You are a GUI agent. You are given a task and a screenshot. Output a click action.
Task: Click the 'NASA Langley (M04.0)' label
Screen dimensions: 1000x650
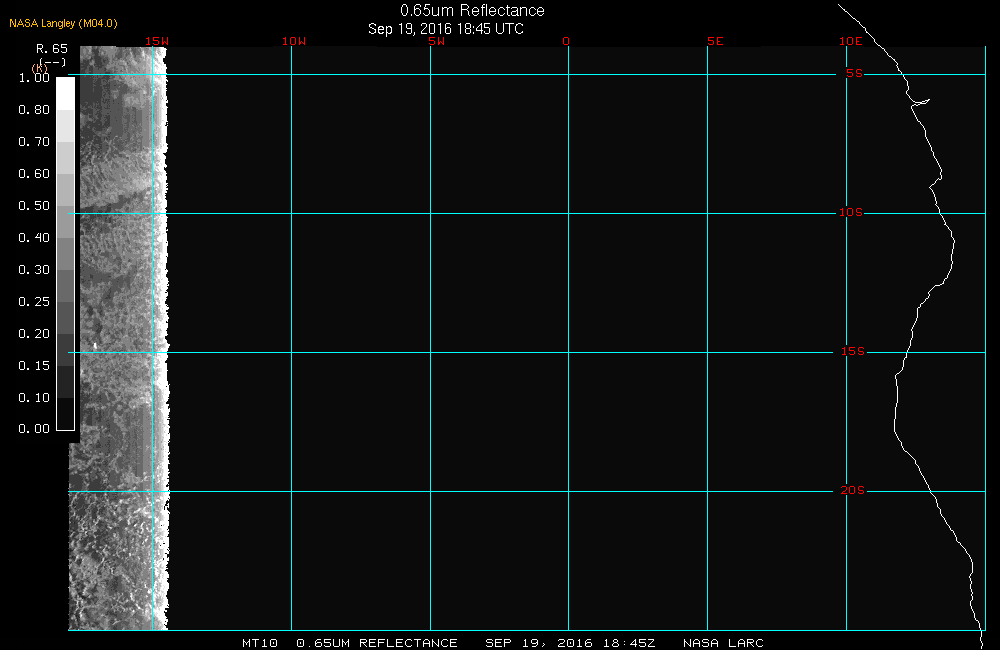(63, 23)
